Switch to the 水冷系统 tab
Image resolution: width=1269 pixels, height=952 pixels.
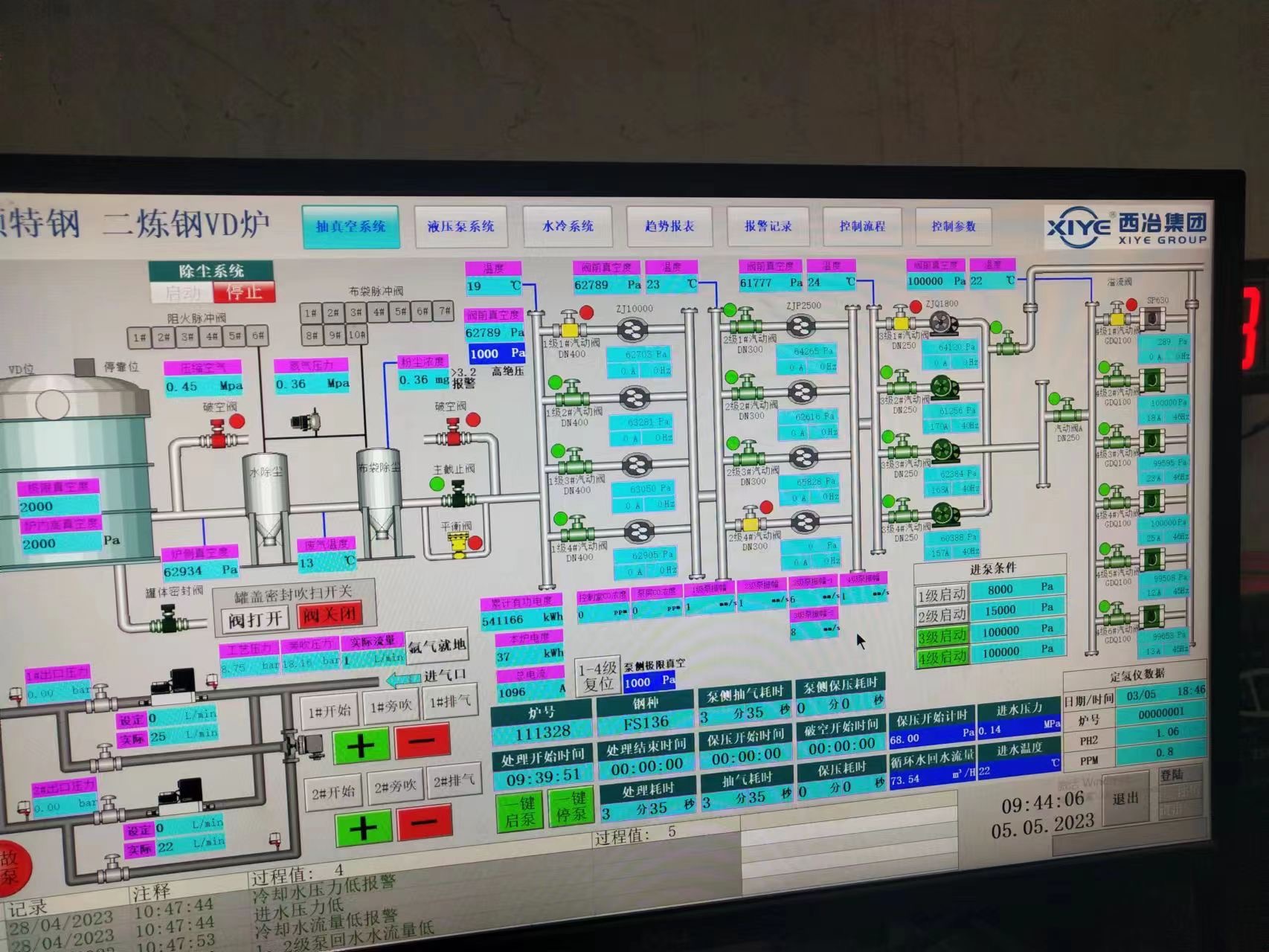click(568, 226)
